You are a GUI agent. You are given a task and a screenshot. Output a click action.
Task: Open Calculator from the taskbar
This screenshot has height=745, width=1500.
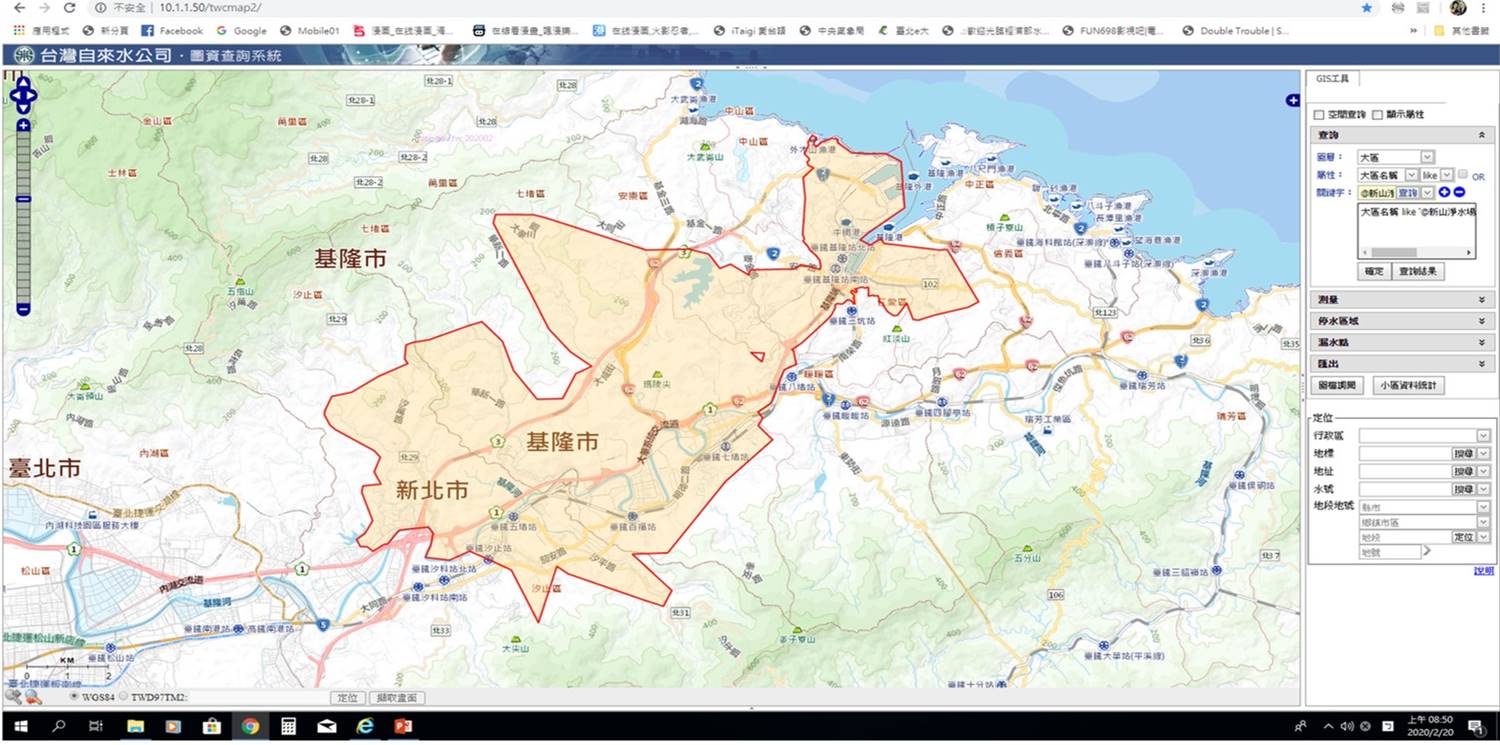289,726
